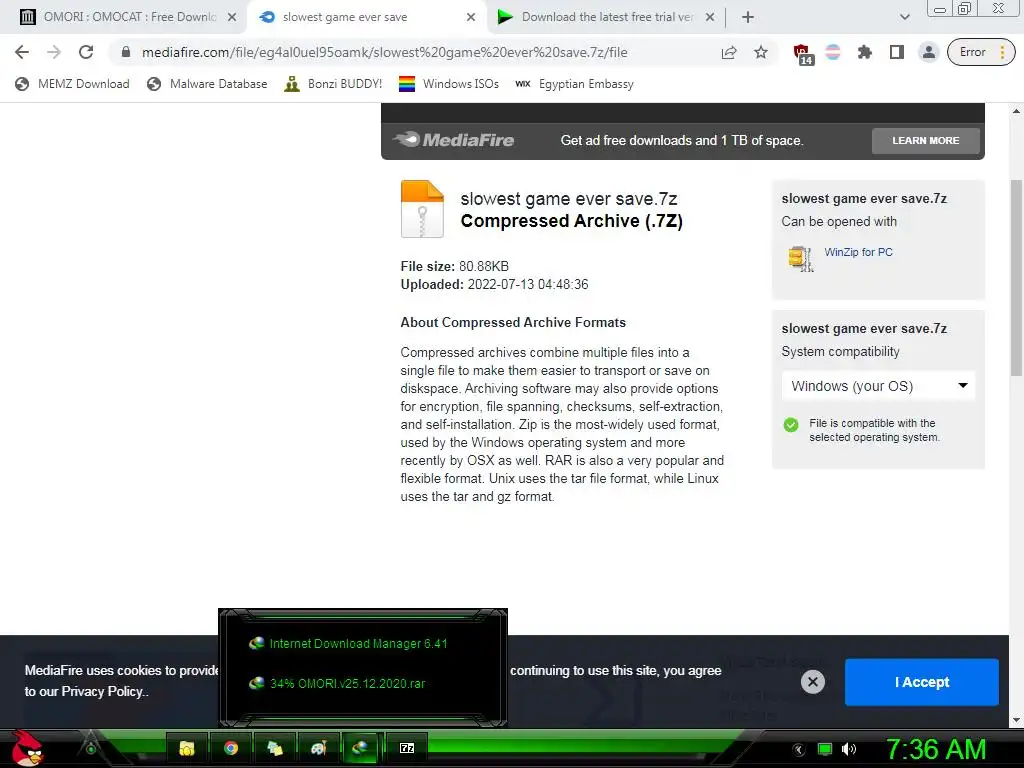The width and height of the screenshot is (1024, 768).
Task: Open the uBlock shield extension with badge 14
Action: point(803,54)
